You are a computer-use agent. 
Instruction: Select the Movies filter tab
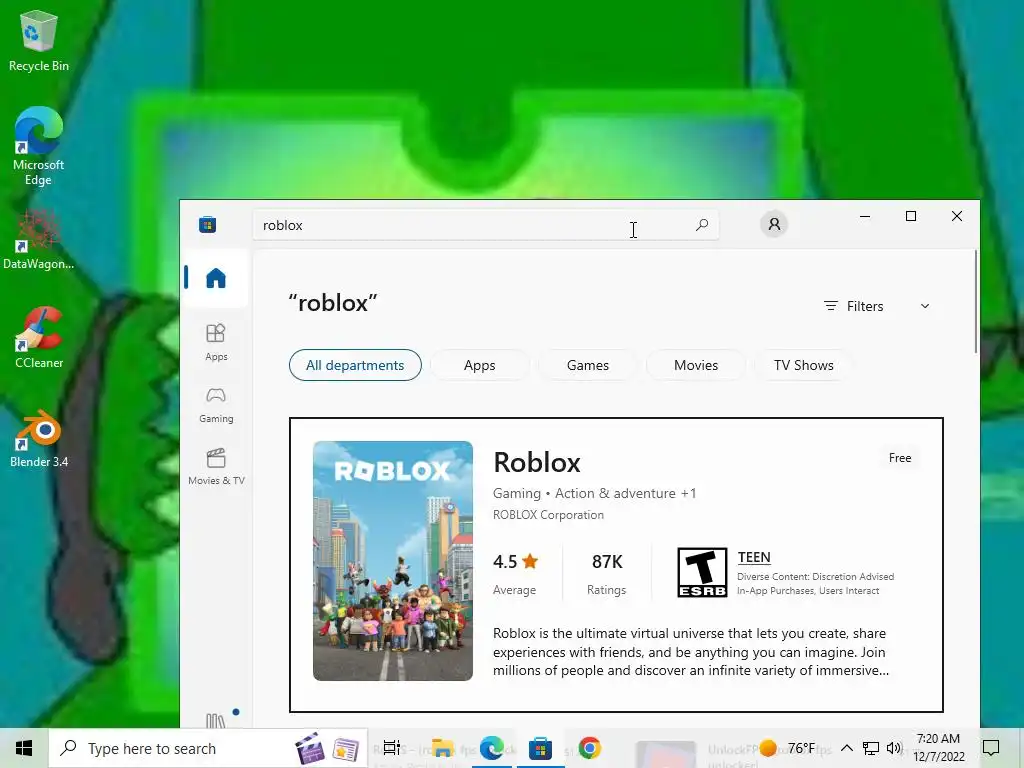point(696,365)
